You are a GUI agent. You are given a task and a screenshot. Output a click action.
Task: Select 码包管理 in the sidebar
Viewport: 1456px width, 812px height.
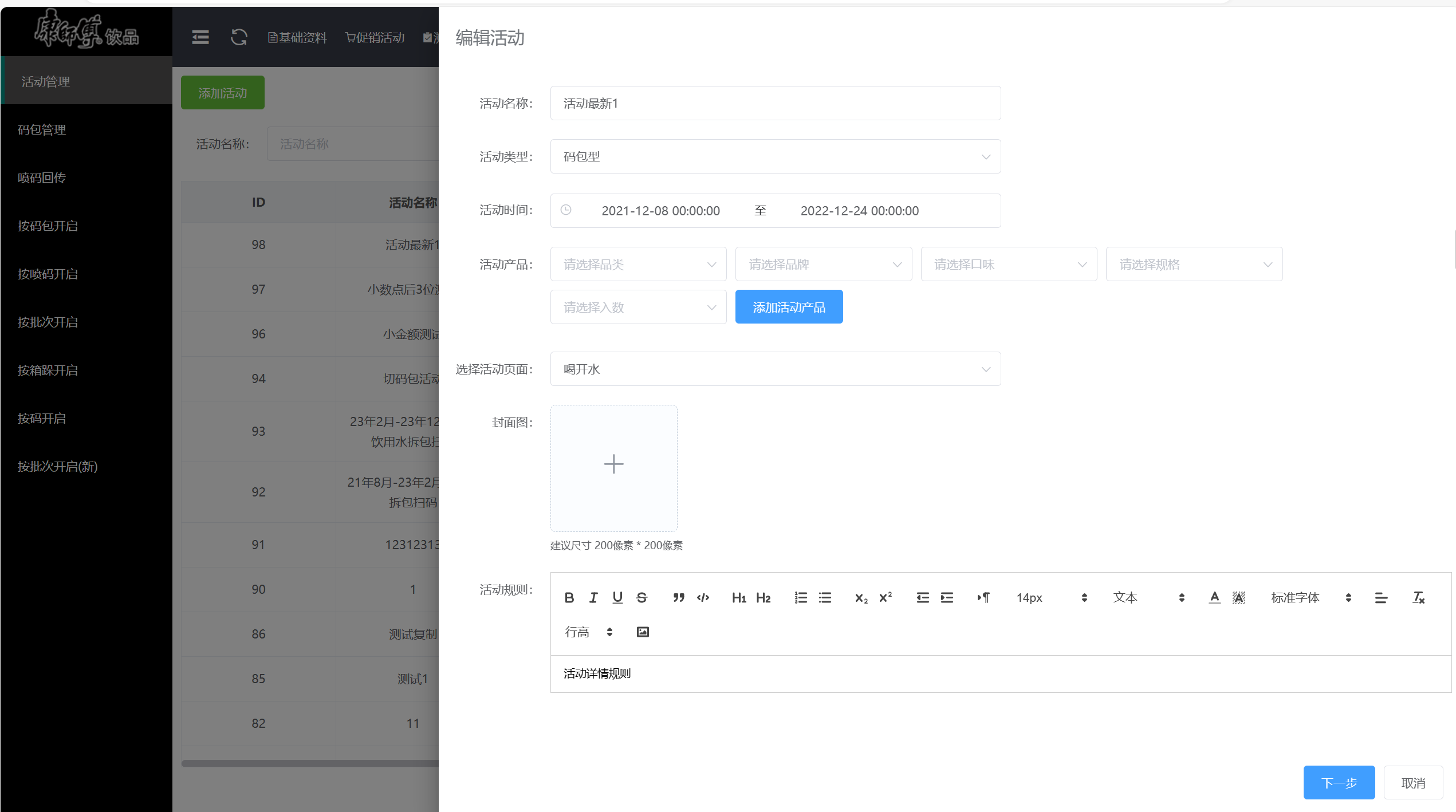coord(86,129)
